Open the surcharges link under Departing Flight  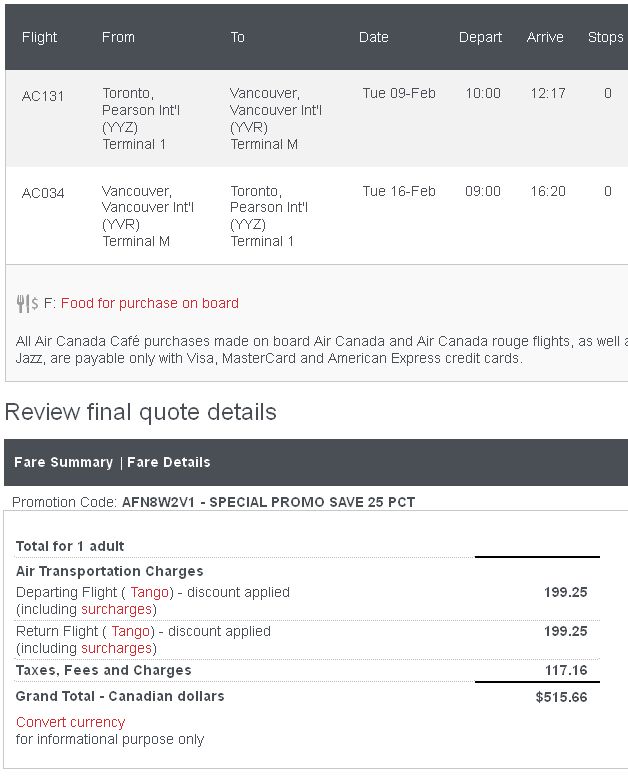tap(116, 609)
